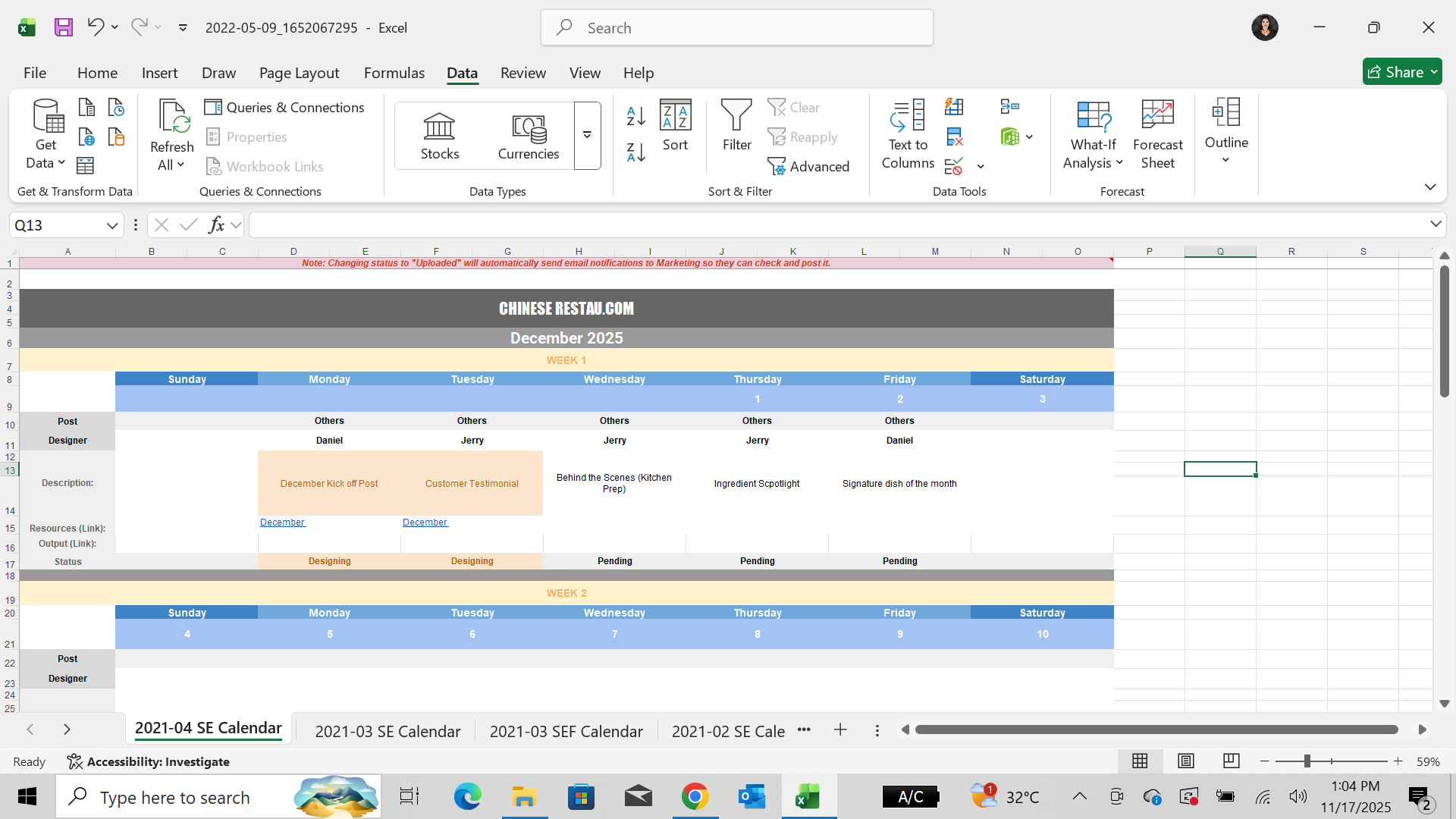Viewport: 1456px width, 819px height.
Task: Expand the Data Types gallery
Action: click(x=587, y=136)
